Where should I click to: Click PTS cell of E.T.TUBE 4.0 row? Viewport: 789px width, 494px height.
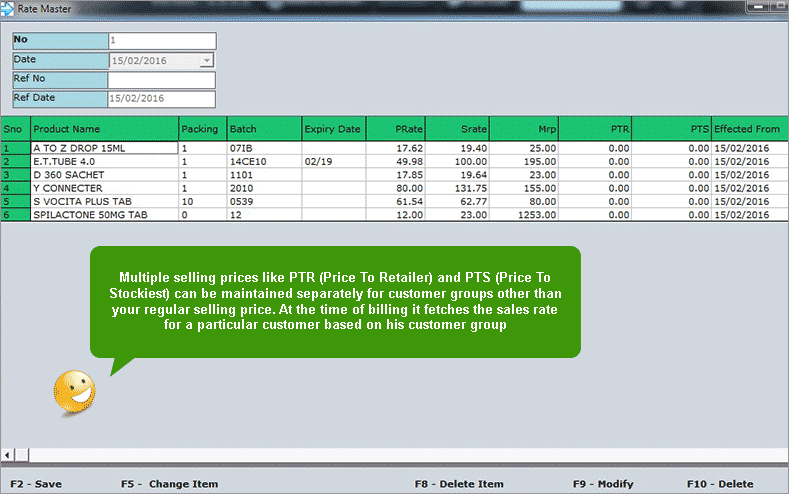click(x=671, y=161)
